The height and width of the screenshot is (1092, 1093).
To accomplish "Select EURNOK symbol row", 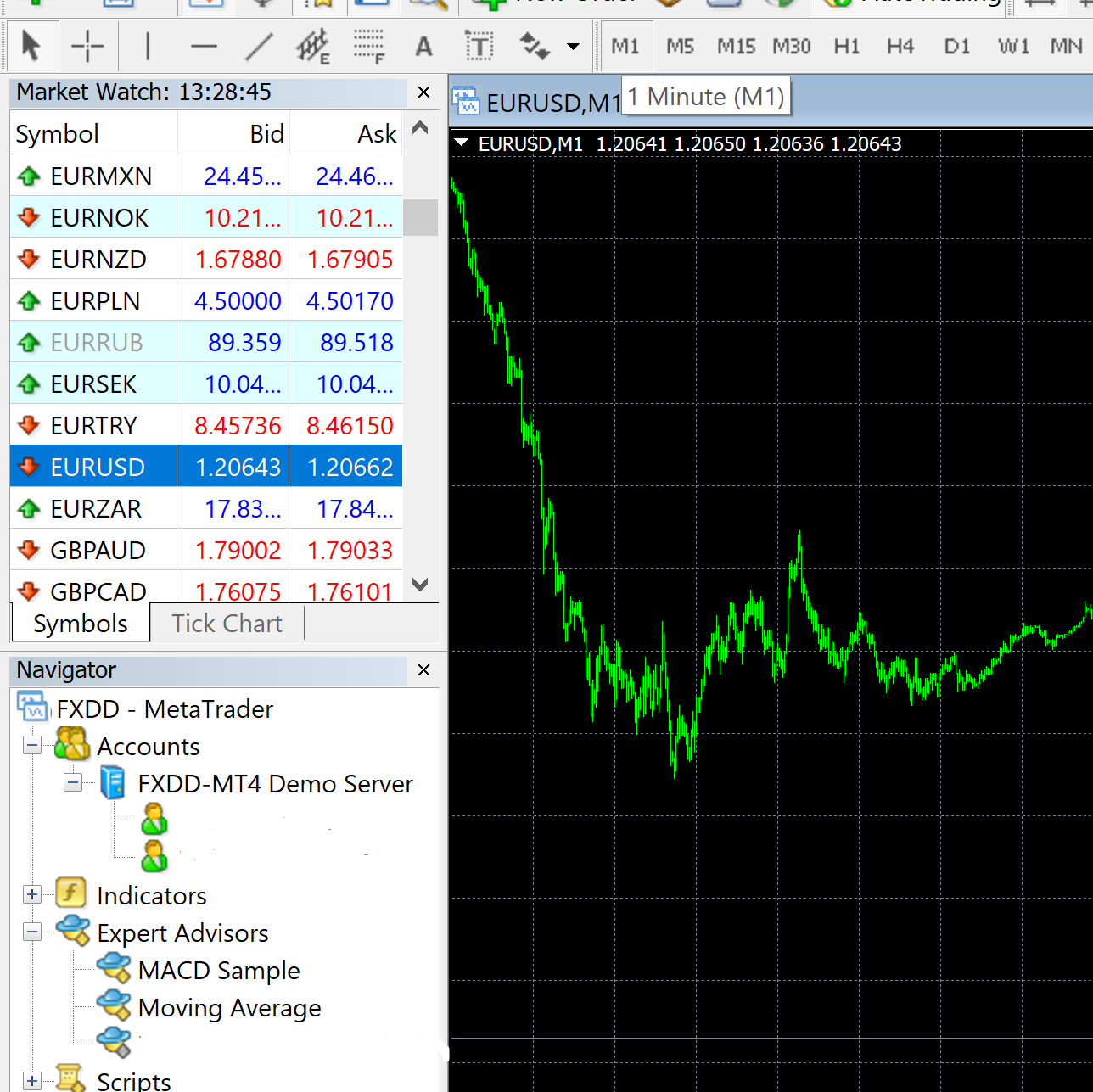I will pos(206,217).
